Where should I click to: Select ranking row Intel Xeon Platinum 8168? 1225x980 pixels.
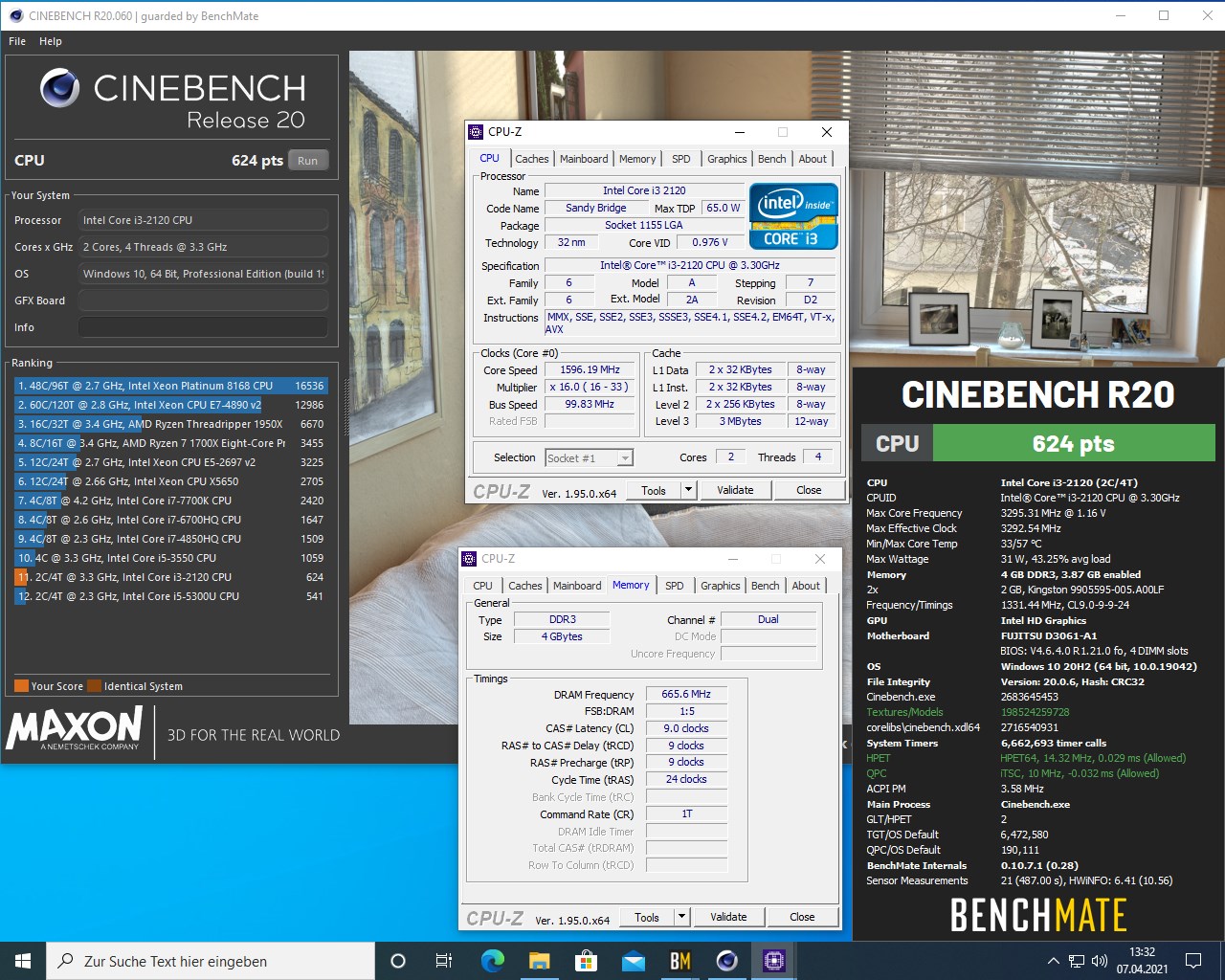(170, 386)
